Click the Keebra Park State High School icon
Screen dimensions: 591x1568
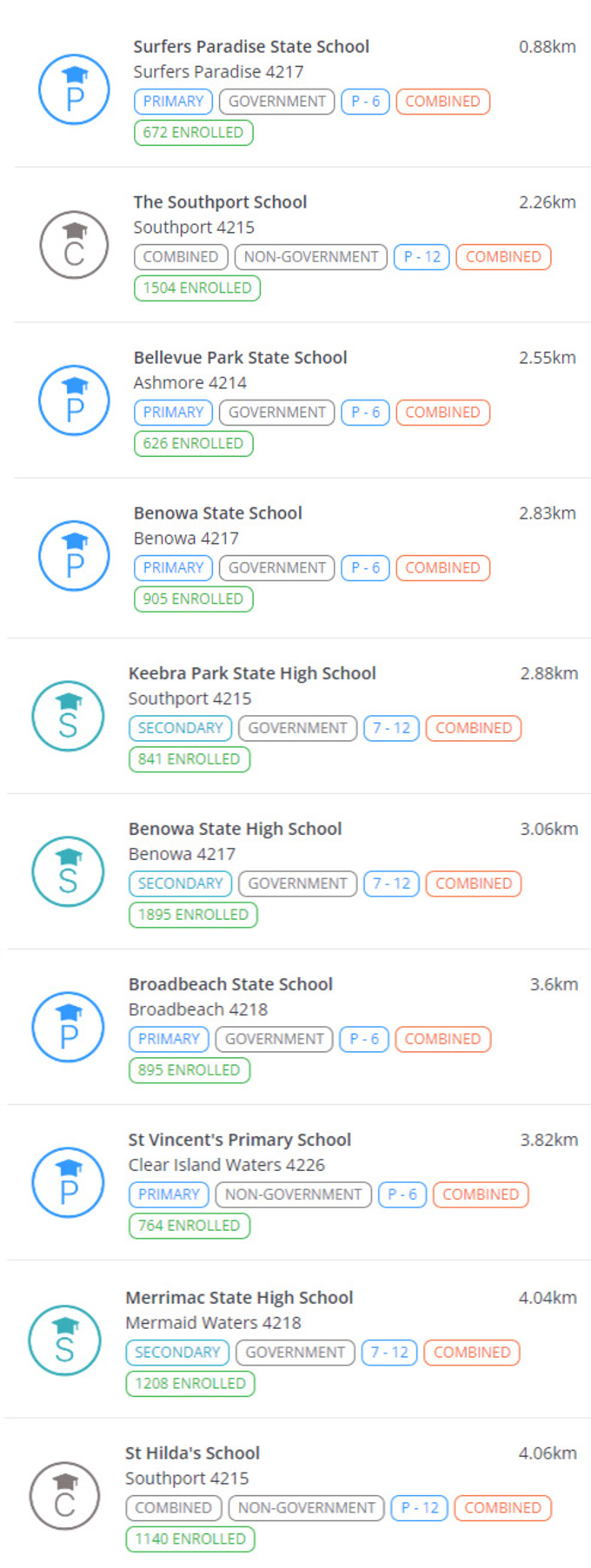pos(68,716)
